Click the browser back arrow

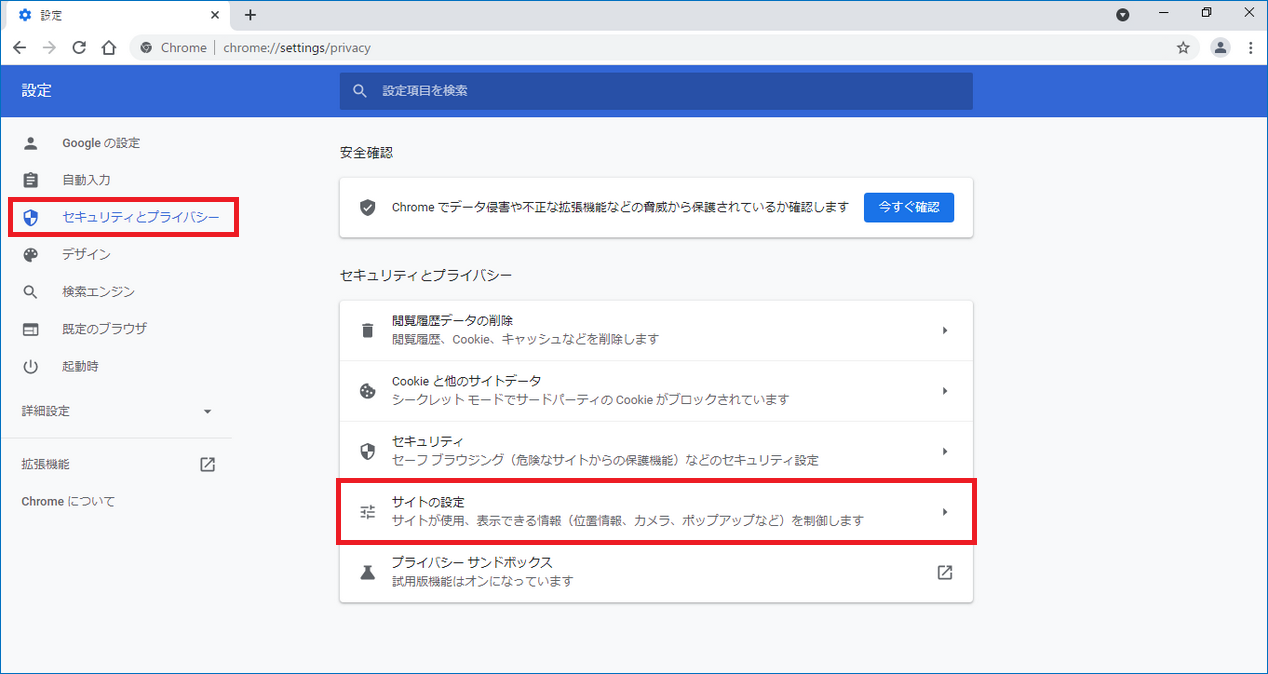coord(20,47)
